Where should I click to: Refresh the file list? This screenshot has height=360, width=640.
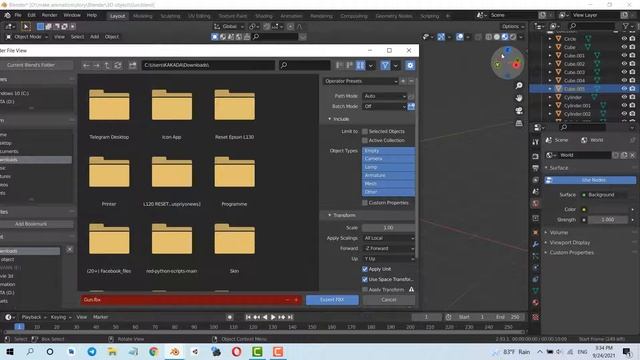click(118, 65)
